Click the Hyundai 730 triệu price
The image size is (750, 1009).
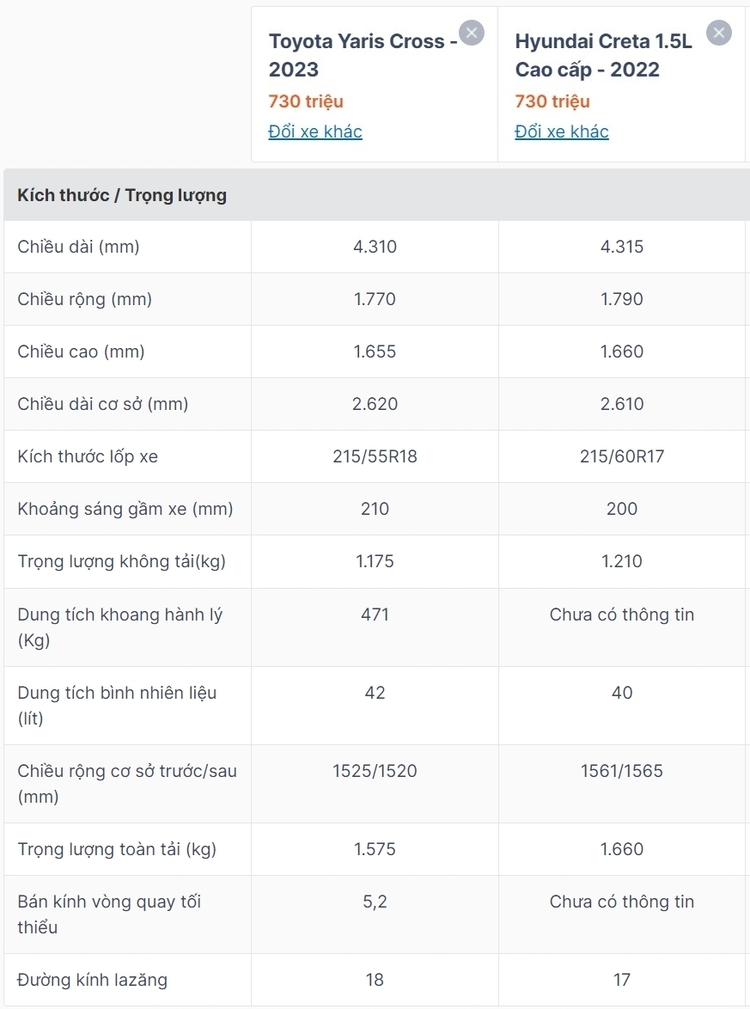(x=553, y=101)
